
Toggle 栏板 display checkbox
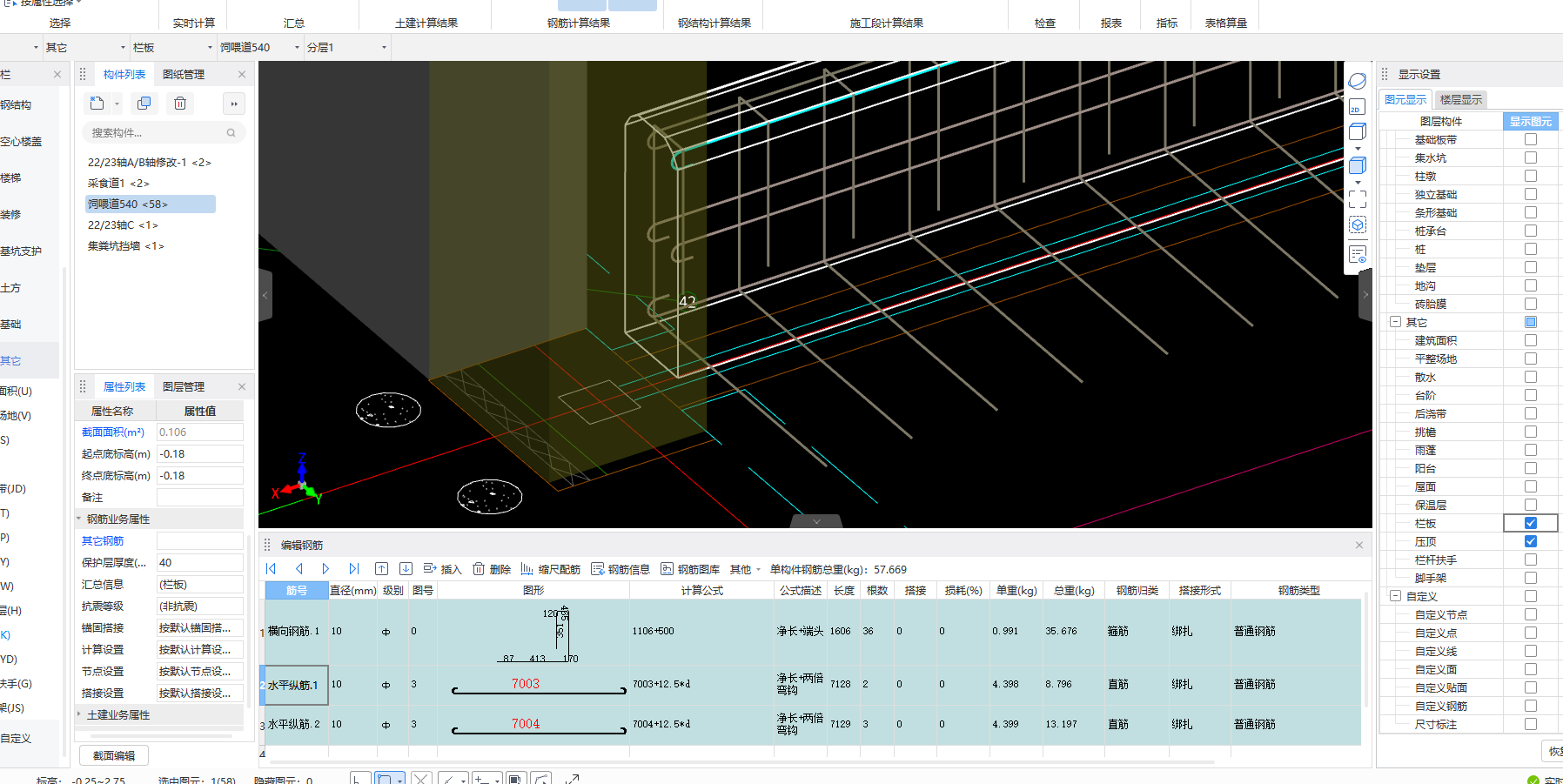pos(1531,523)
